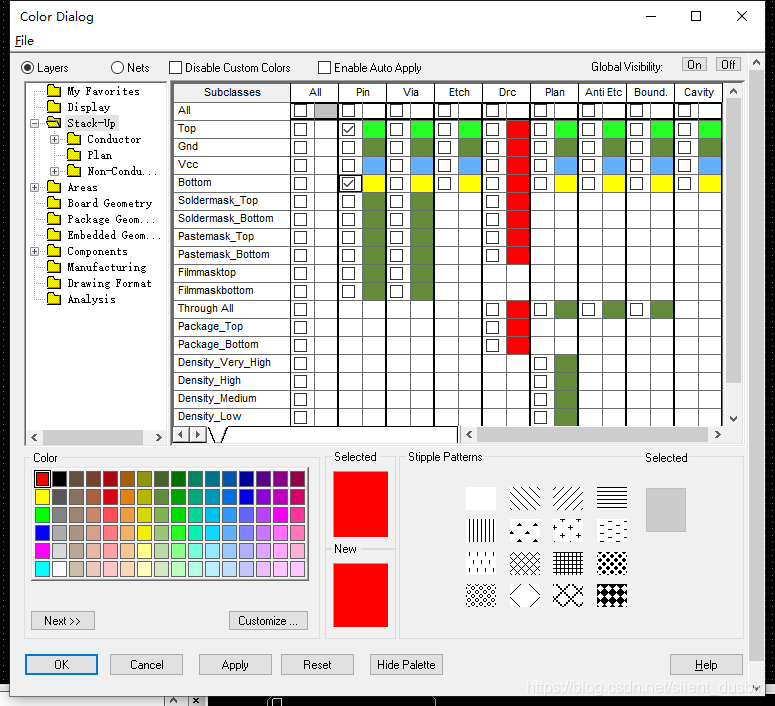Screen dimensions: 775x706
Task: Select the diagonal lines stipple pattern
Action: point(568,498)
